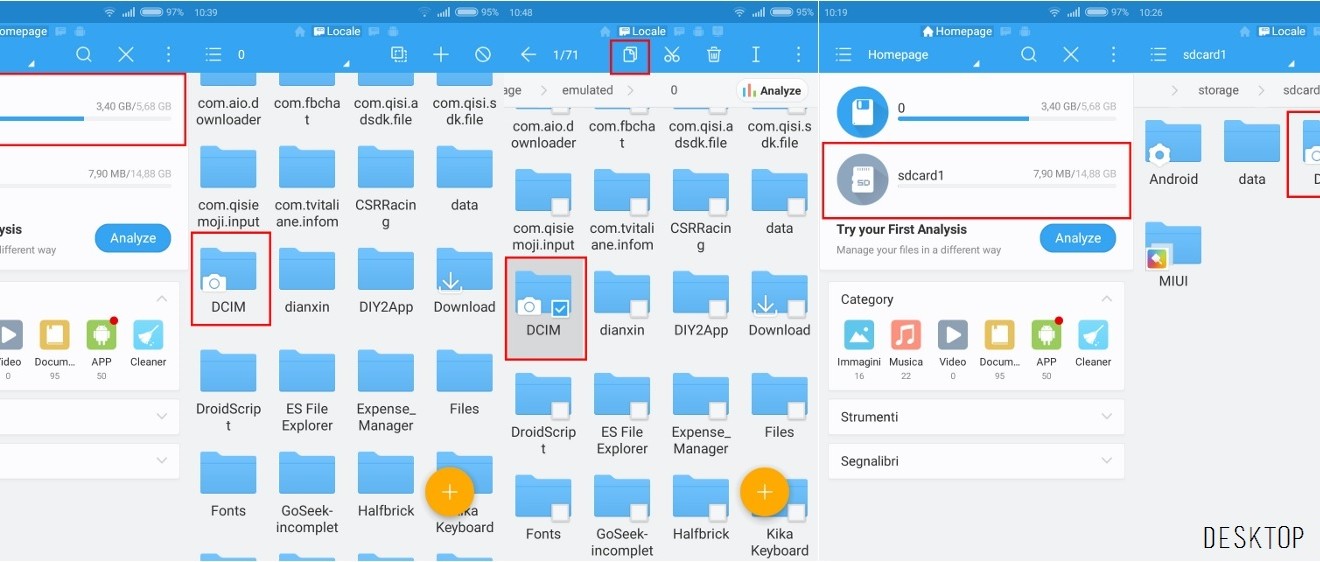Open the Halfbrick folder without a checkbox
The height and width of the screenshot is (562, 1320).
click(x=385, y=474)
